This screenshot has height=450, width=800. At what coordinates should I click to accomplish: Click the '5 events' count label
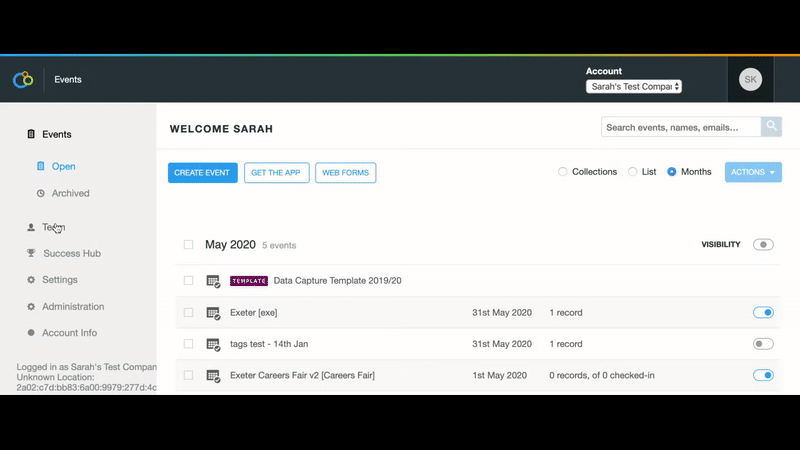click(x=279, y=245)
